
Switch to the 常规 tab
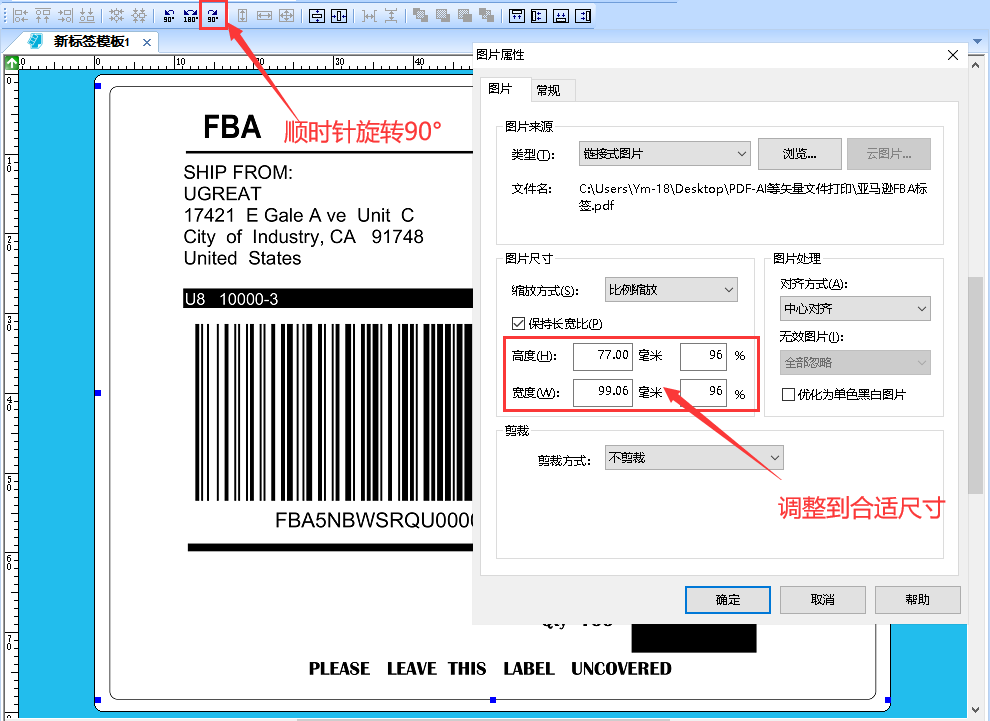(551, 89)
